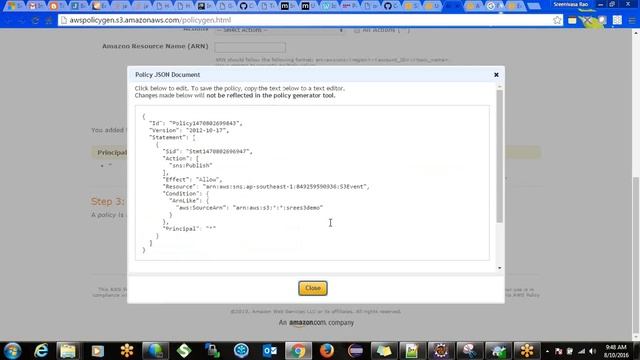Switch to the WordPress browser tab
Image resolution: width=640 pixels, height=360 pixels.
point(329,6)
